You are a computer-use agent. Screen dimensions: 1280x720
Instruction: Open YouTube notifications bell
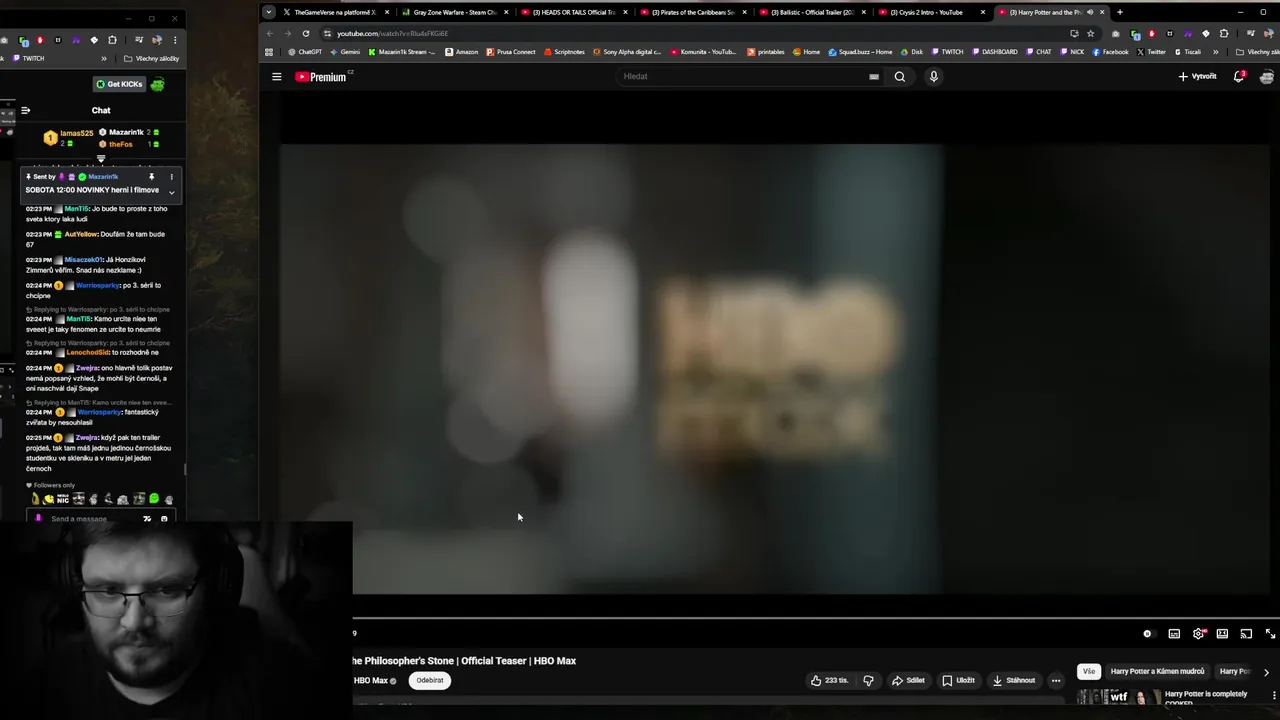click(1239, 76)
